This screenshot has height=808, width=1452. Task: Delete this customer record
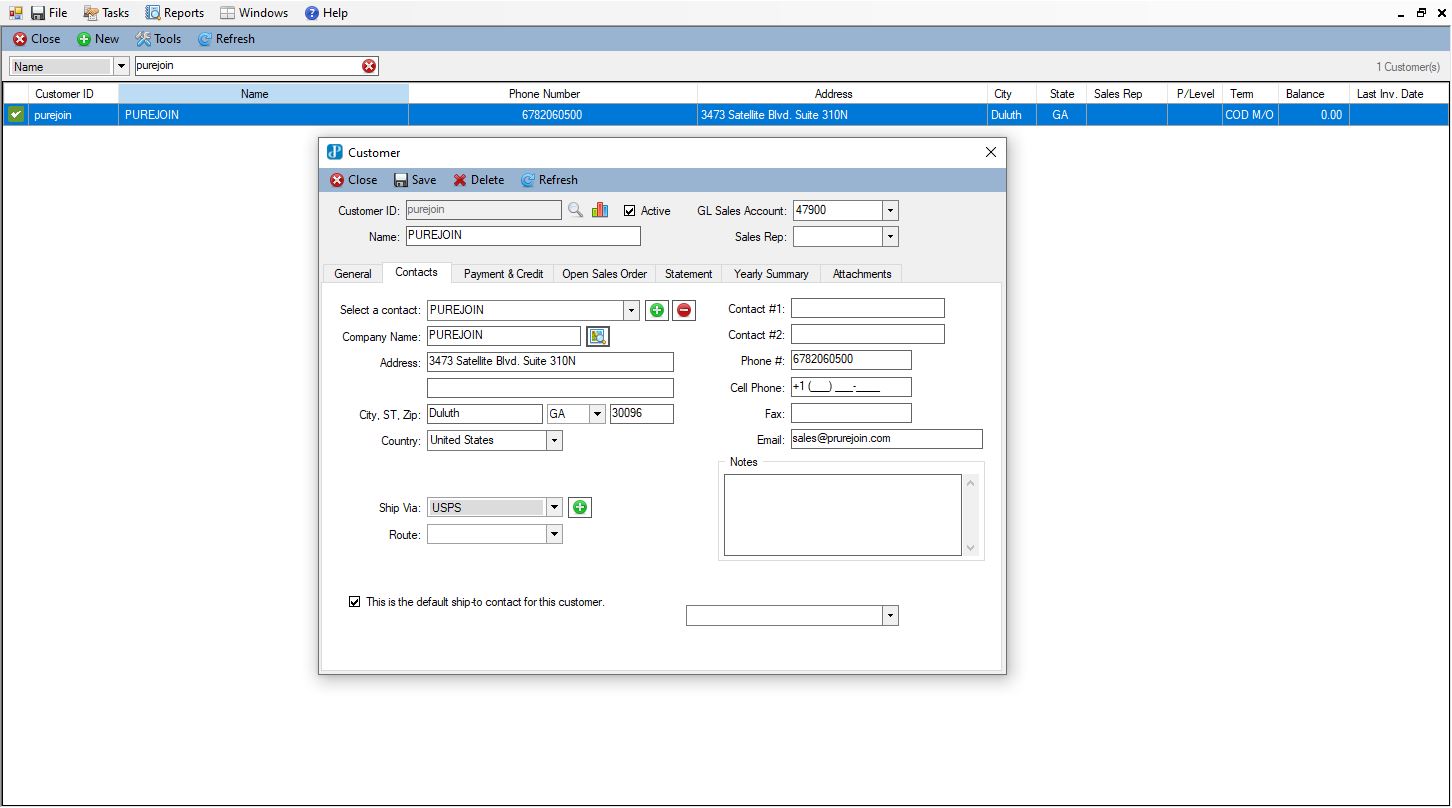[478, 180]
